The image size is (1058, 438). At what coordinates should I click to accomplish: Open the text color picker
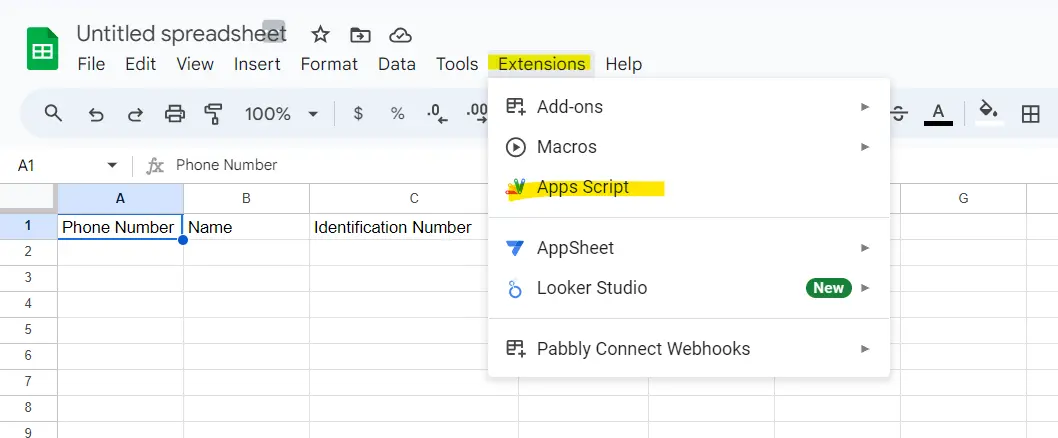point(937,114)
